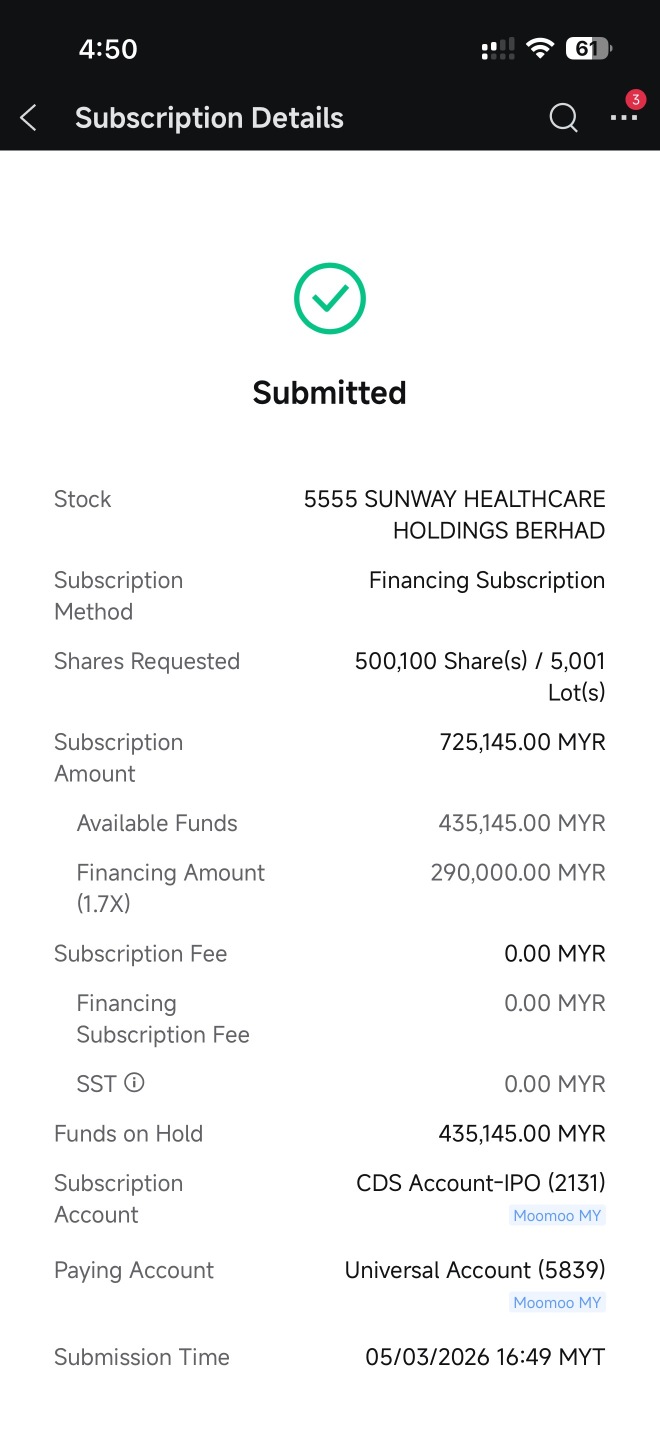
Task: Go back using the left arrow
Action: (28, 118)
